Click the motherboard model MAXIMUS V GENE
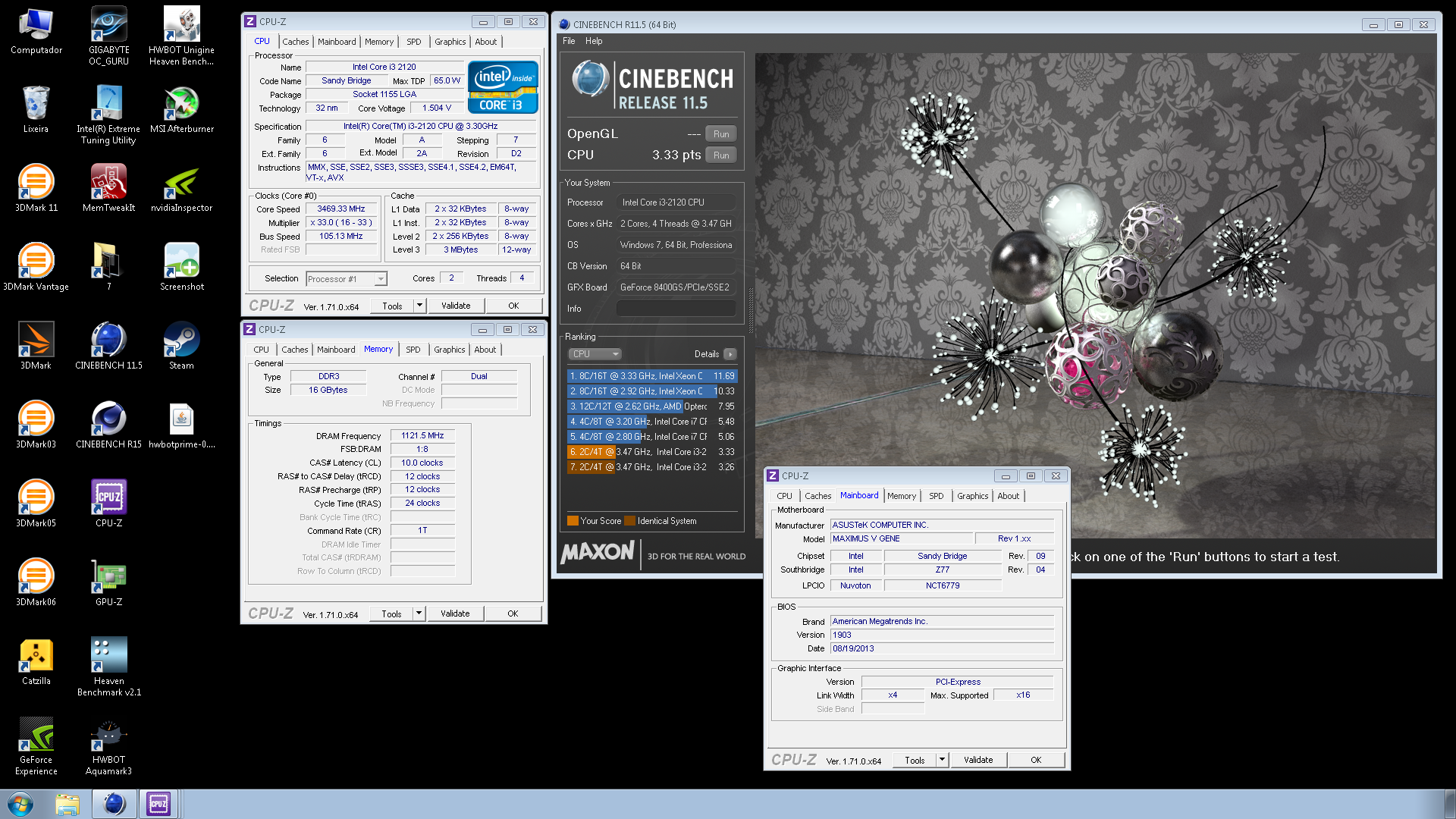This screenshot has height=819, width=1456. coord(901,538)
